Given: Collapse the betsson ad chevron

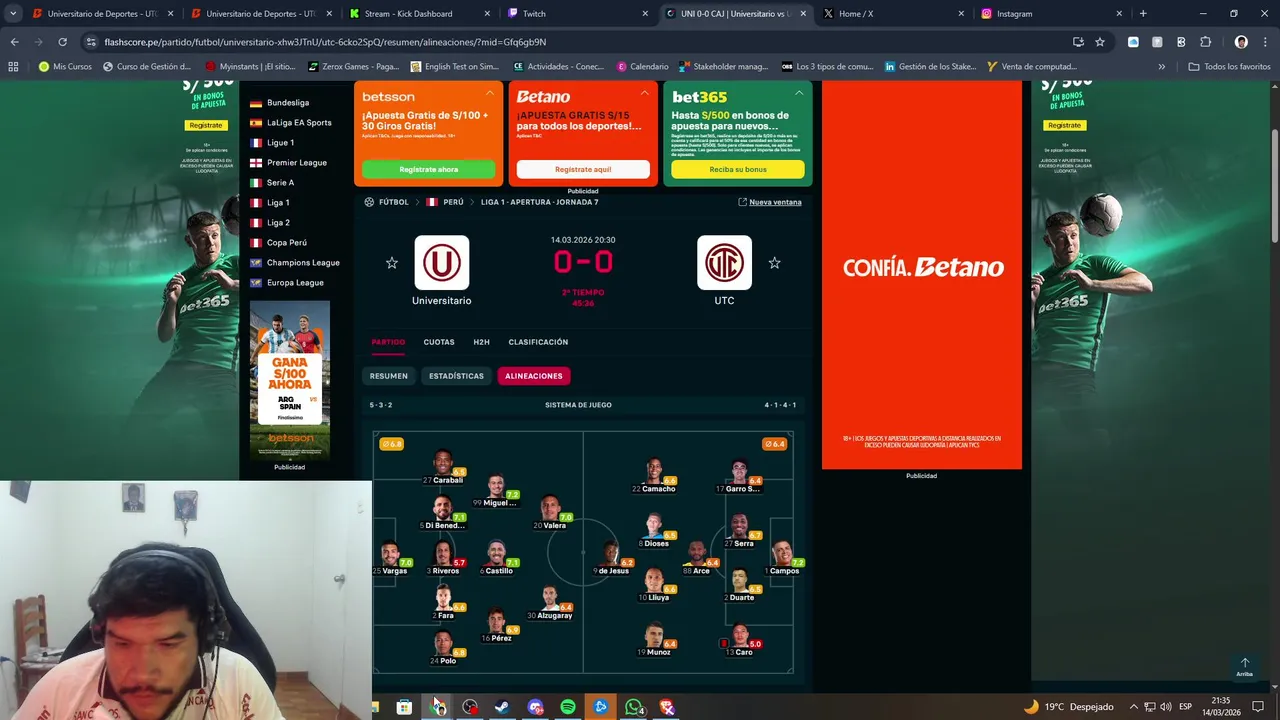Looking at the screenshot, I should (x=490, y=93).
